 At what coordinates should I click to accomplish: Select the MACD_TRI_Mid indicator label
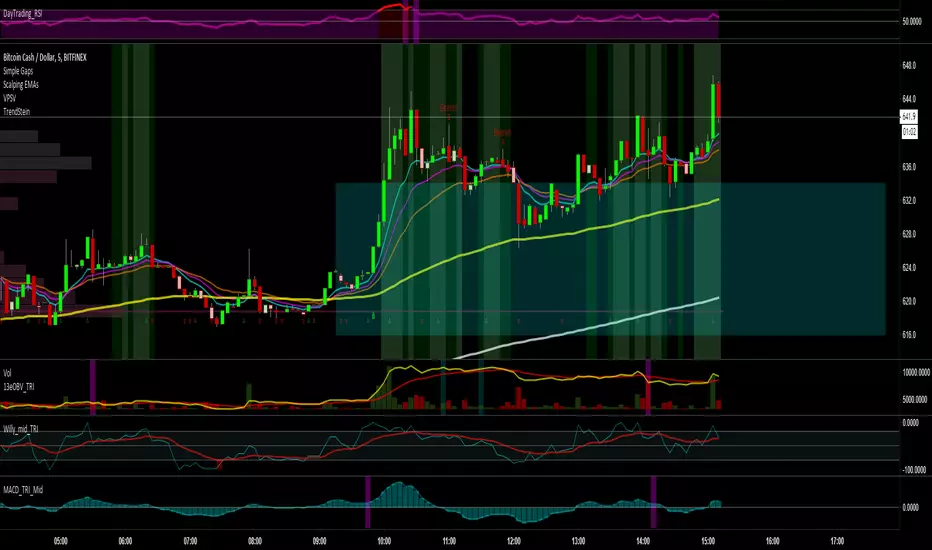tap(23, 490)
